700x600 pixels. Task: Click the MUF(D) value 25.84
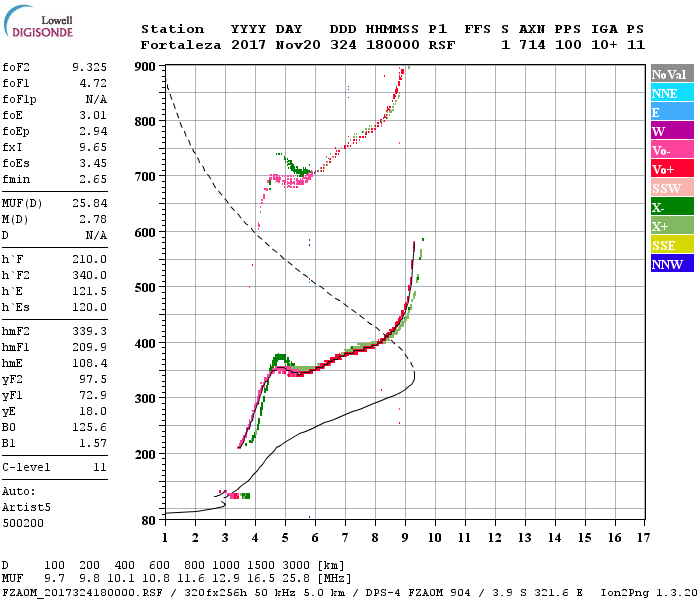coord(90,204)
